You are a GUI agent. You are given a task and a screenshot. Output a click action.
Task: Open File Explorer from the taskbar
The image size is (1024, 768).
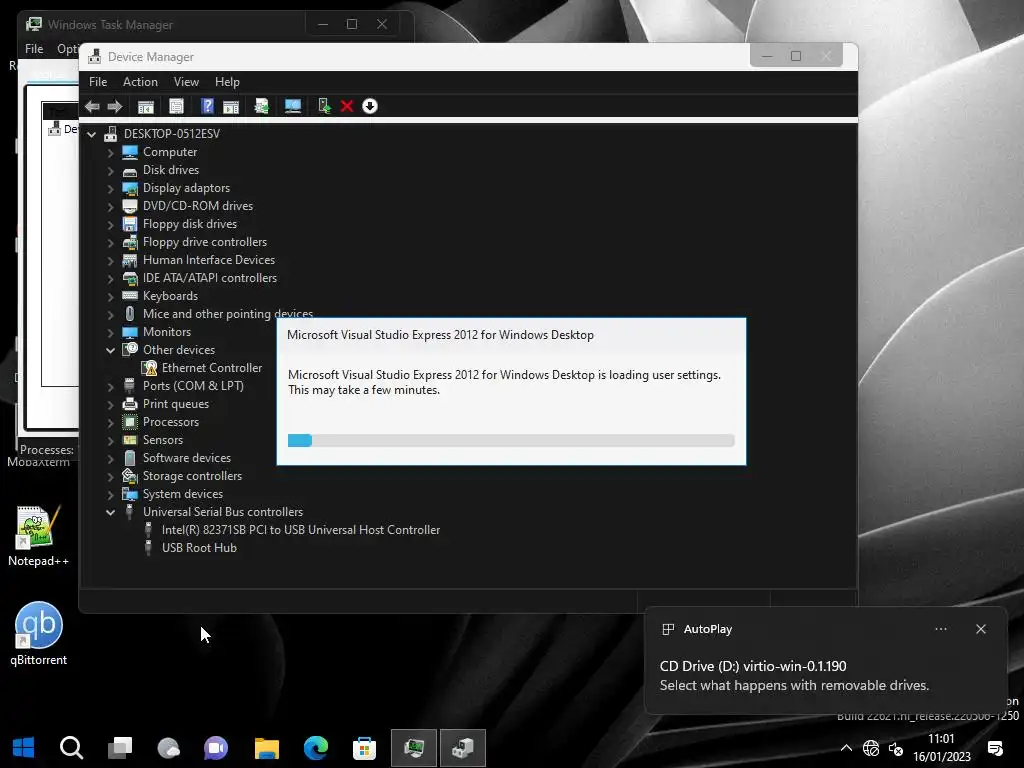pyautogui.click(x=266, y=748)
